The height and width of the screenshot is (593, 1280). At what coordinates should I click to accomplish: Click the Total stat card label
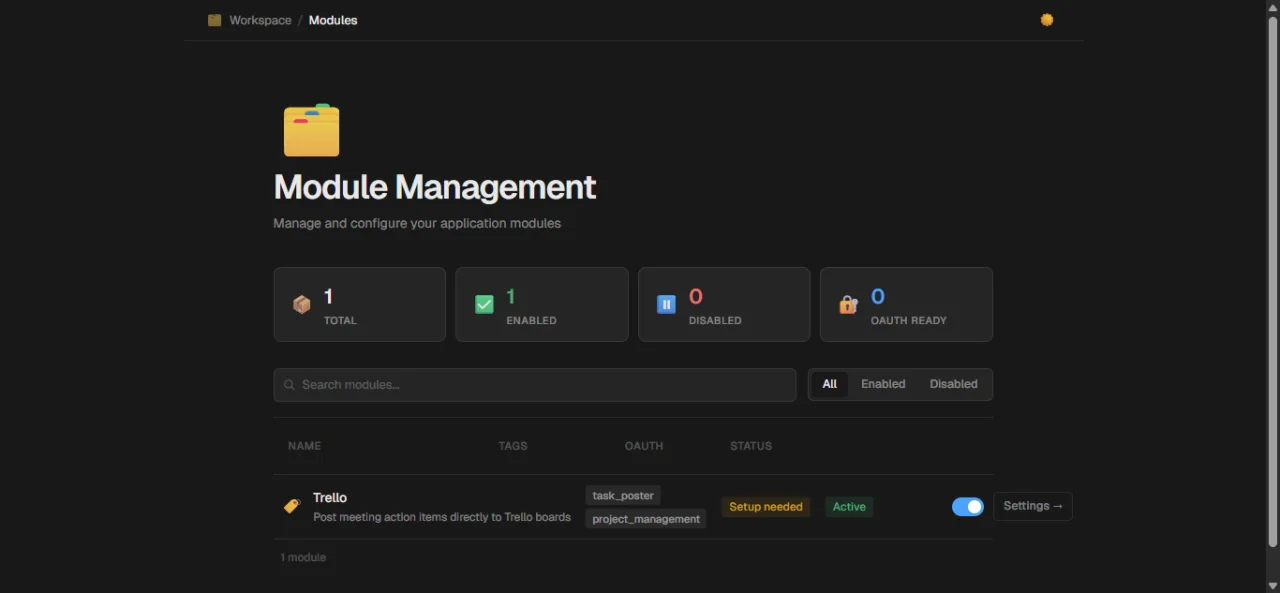pos(340,321)
